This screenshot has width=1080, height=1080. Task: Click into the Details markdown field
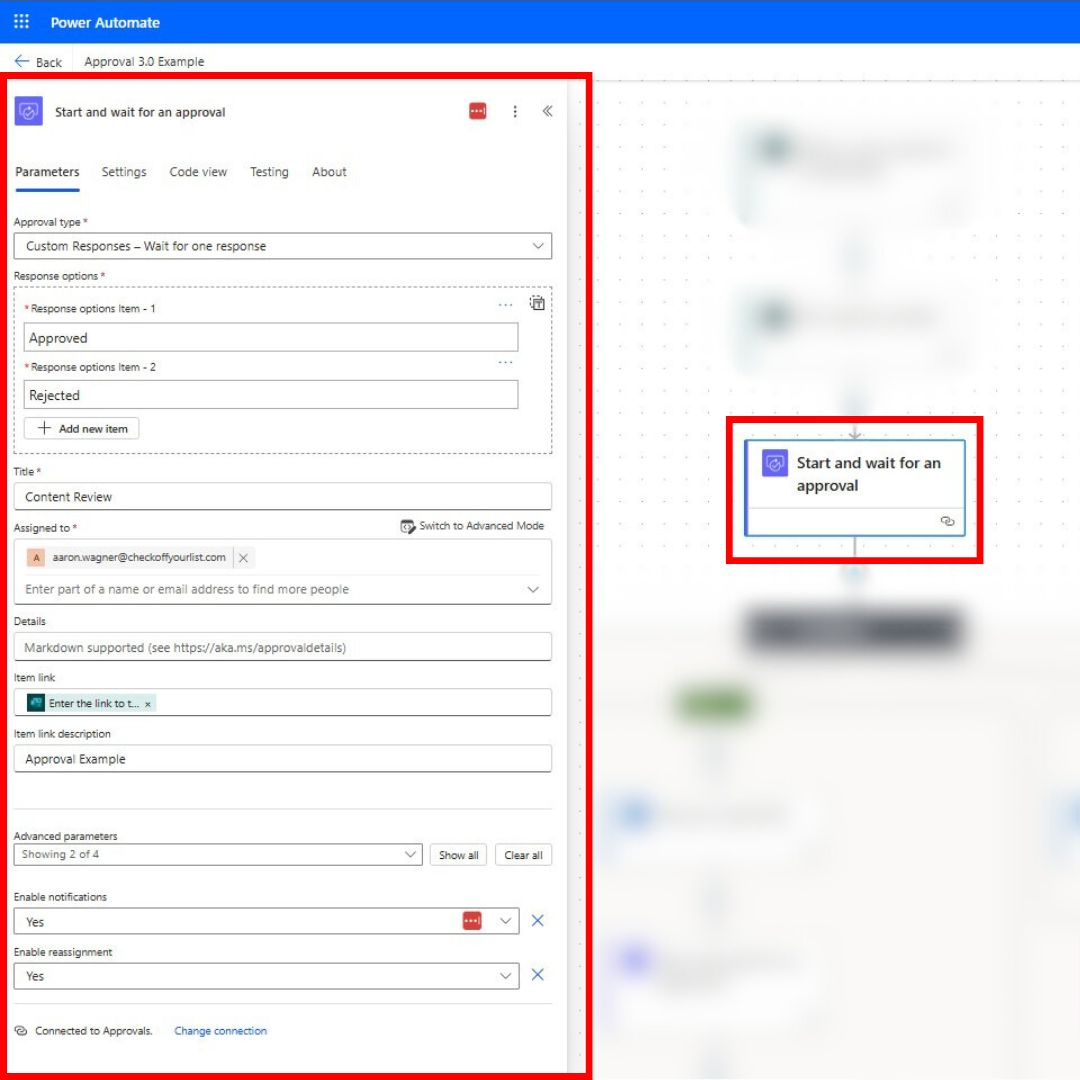(282, 647)
